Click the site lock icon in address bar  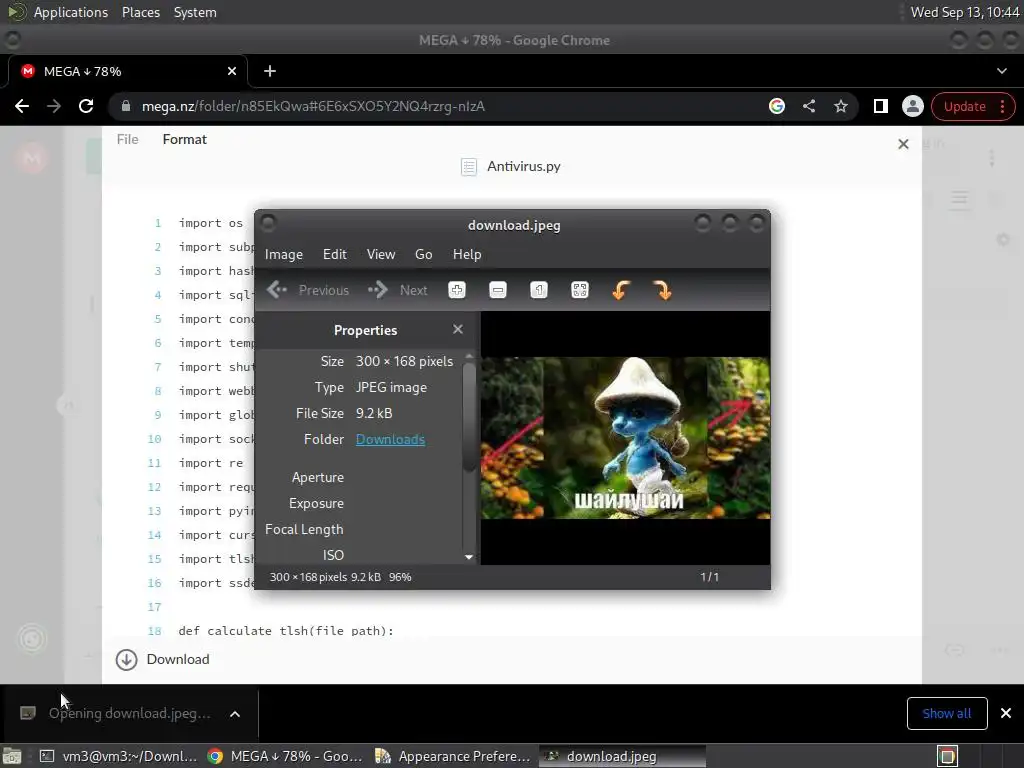tap(126, 106)
